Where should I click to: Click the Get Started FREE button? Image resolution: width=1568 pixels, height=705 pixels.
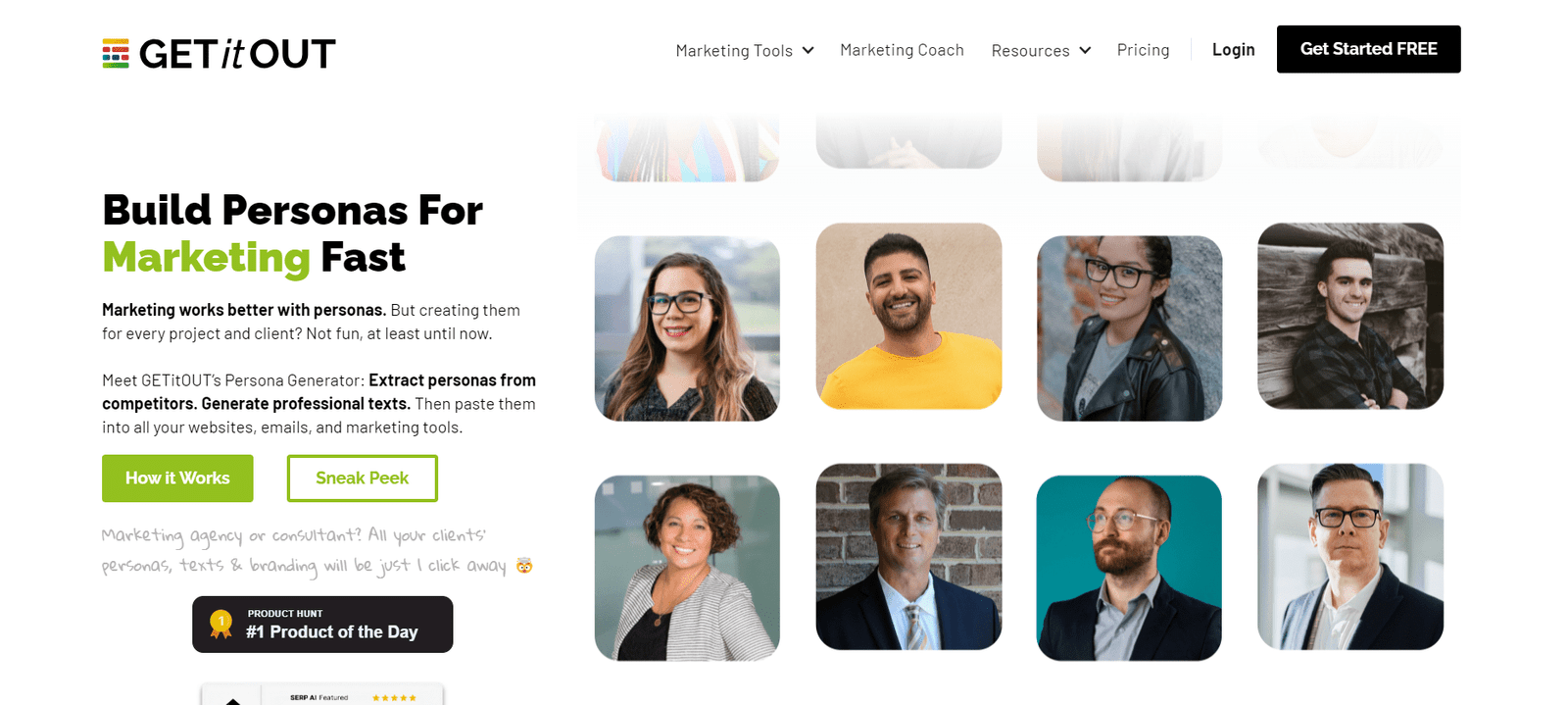click(x=1368, y=49)
